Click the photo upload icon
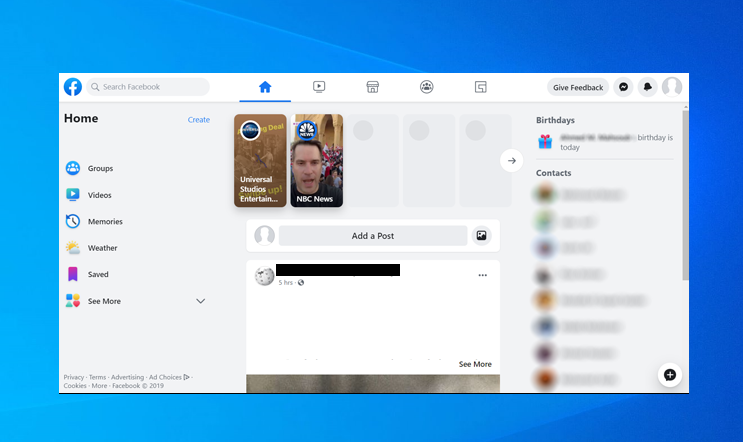This screenshot has height=442, width=743. (x=481, y=235)
